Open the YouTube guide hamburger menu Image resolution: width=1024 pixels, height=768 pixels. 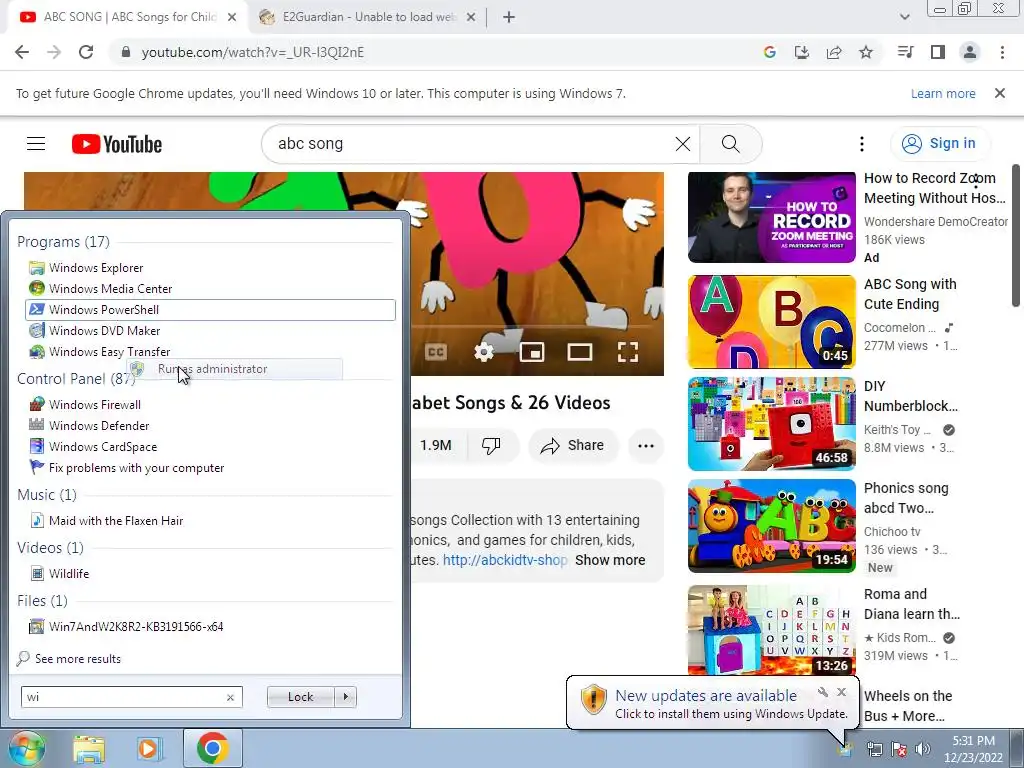36,144
